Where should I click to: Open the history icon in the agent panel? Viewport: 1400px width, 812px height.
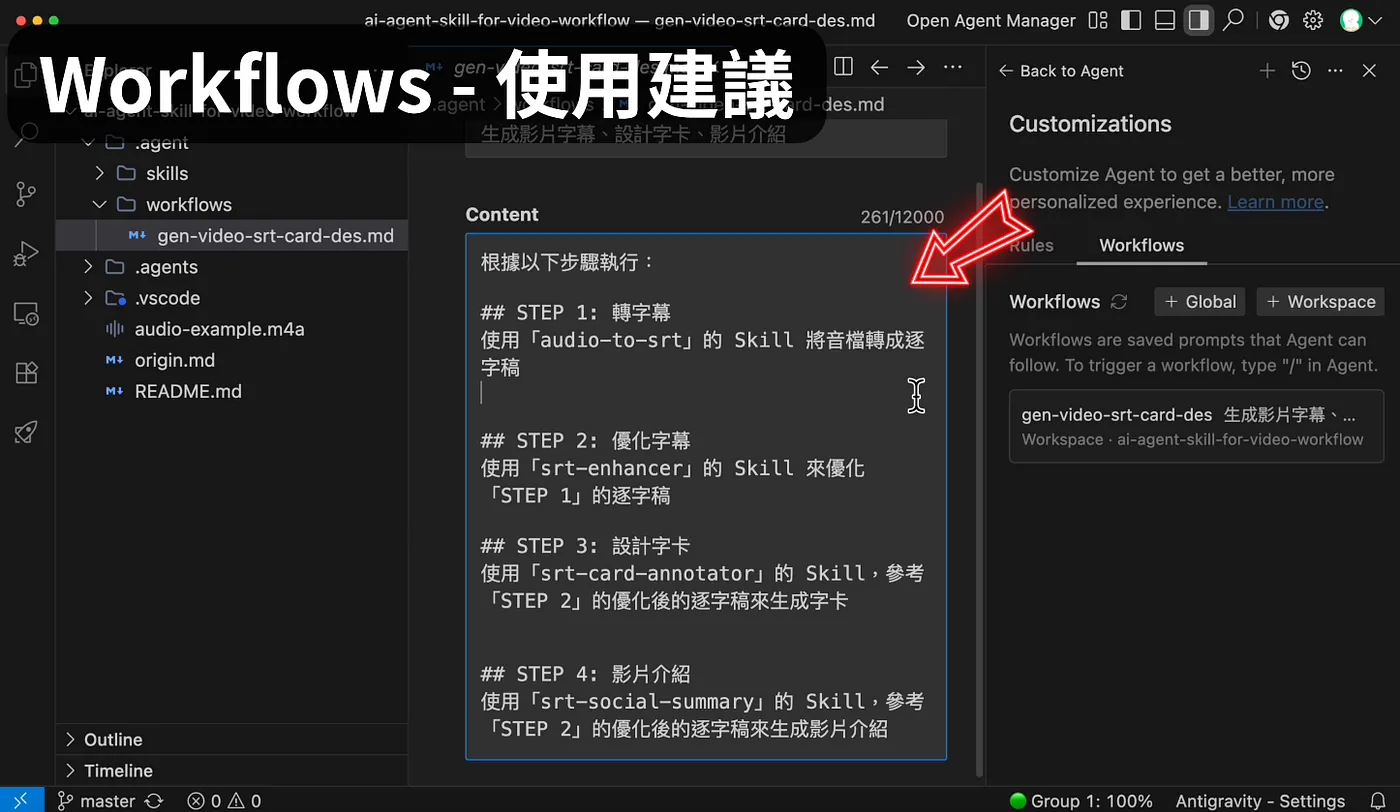1301,71
